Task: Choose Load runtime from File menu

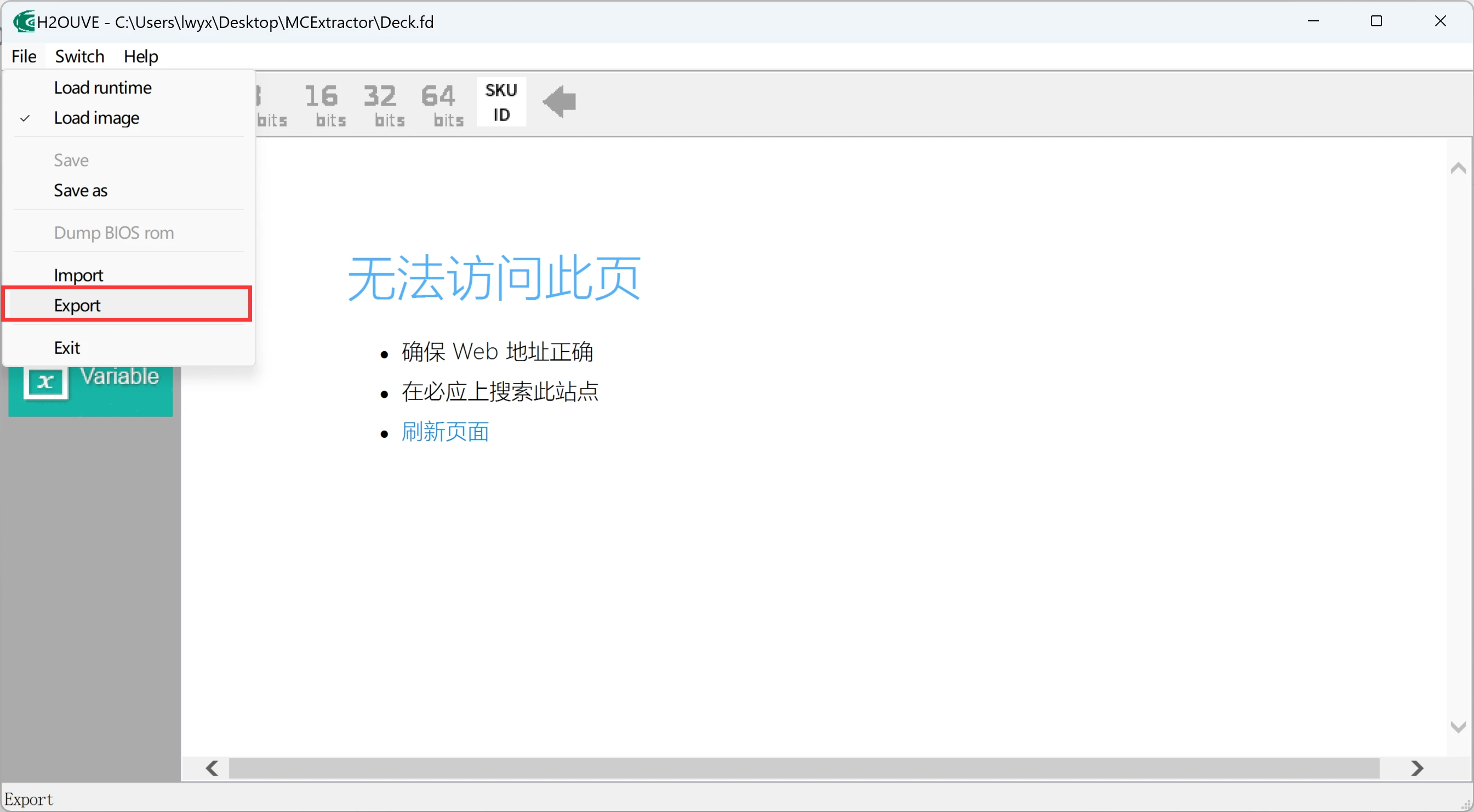Action: pos(129,88)
